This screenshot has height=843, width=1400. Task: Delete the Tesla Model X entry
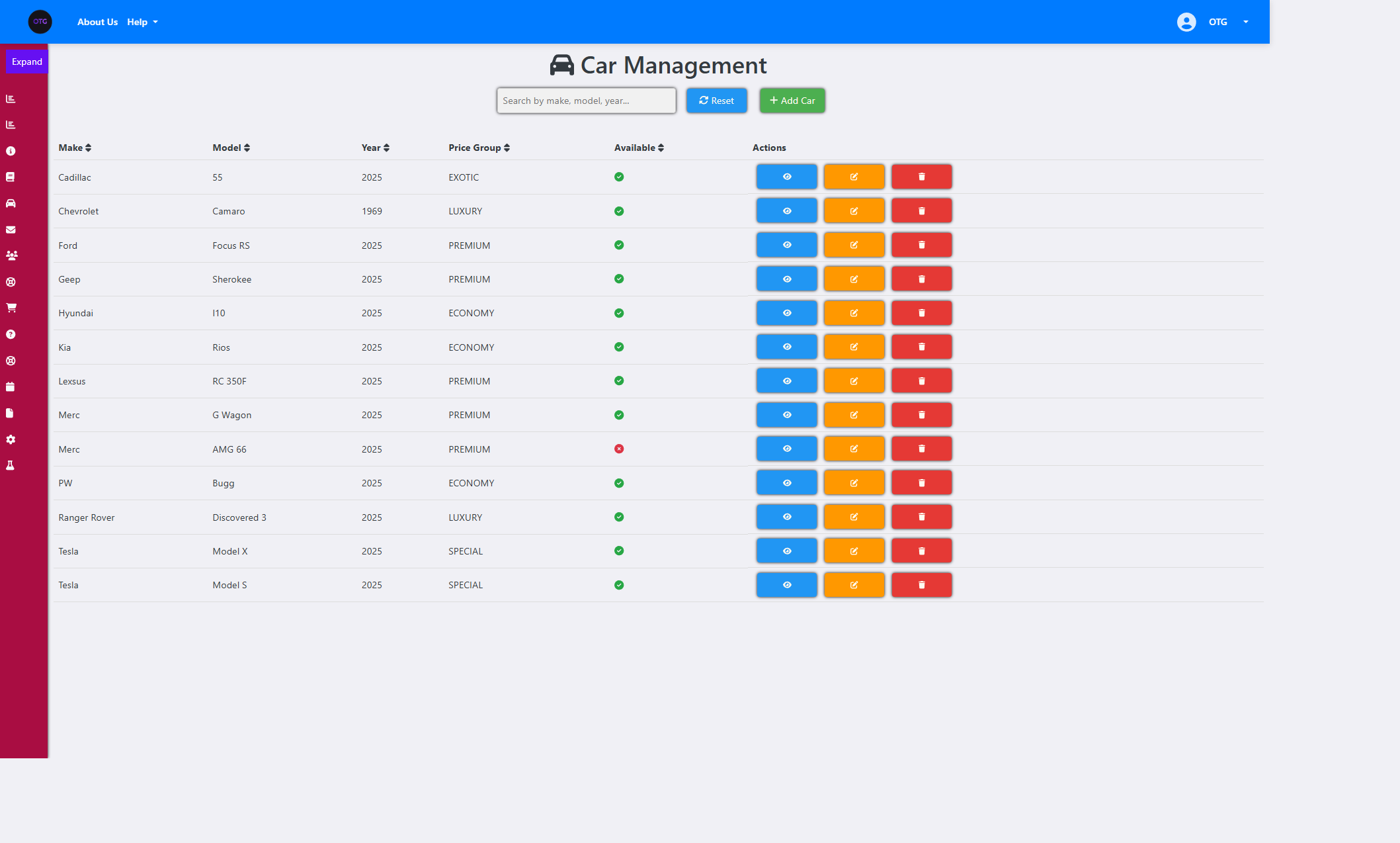tap(921, 551)
